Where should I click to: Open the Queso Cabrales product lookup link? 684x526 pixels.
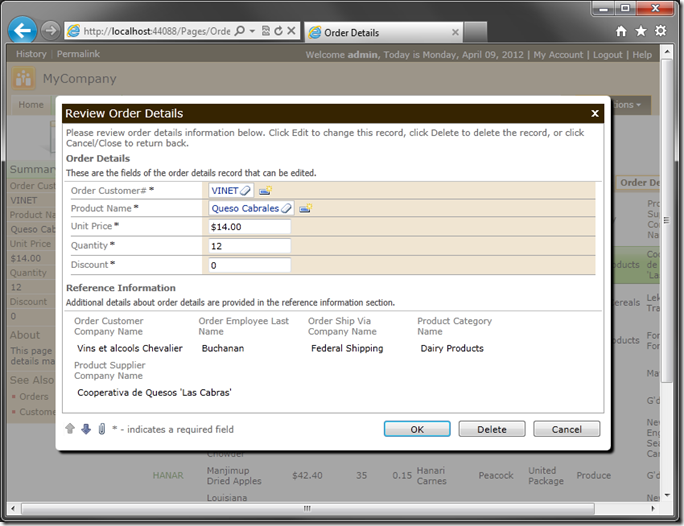coord(245,208)
